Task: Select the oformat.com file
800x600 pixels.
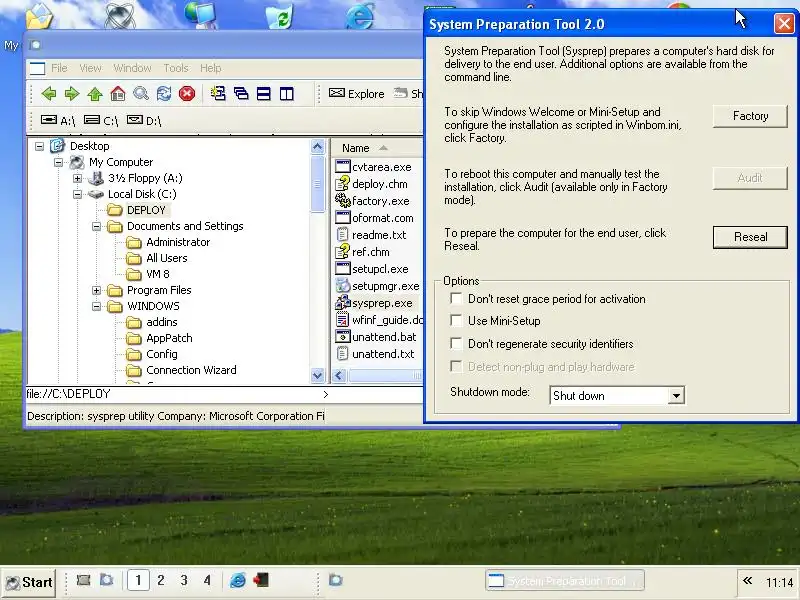Action: [x=374, y=218]
